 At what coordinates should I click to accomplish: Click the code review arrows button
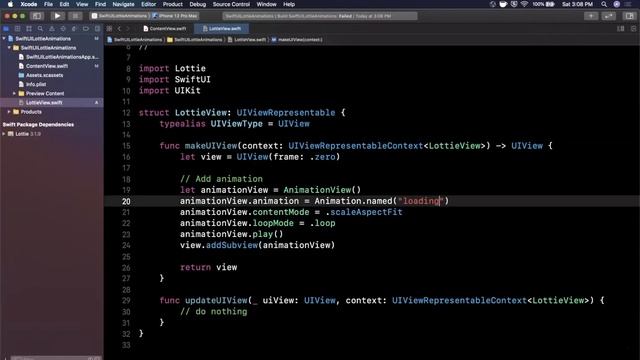pyautogui.click(x=609, y=16)
